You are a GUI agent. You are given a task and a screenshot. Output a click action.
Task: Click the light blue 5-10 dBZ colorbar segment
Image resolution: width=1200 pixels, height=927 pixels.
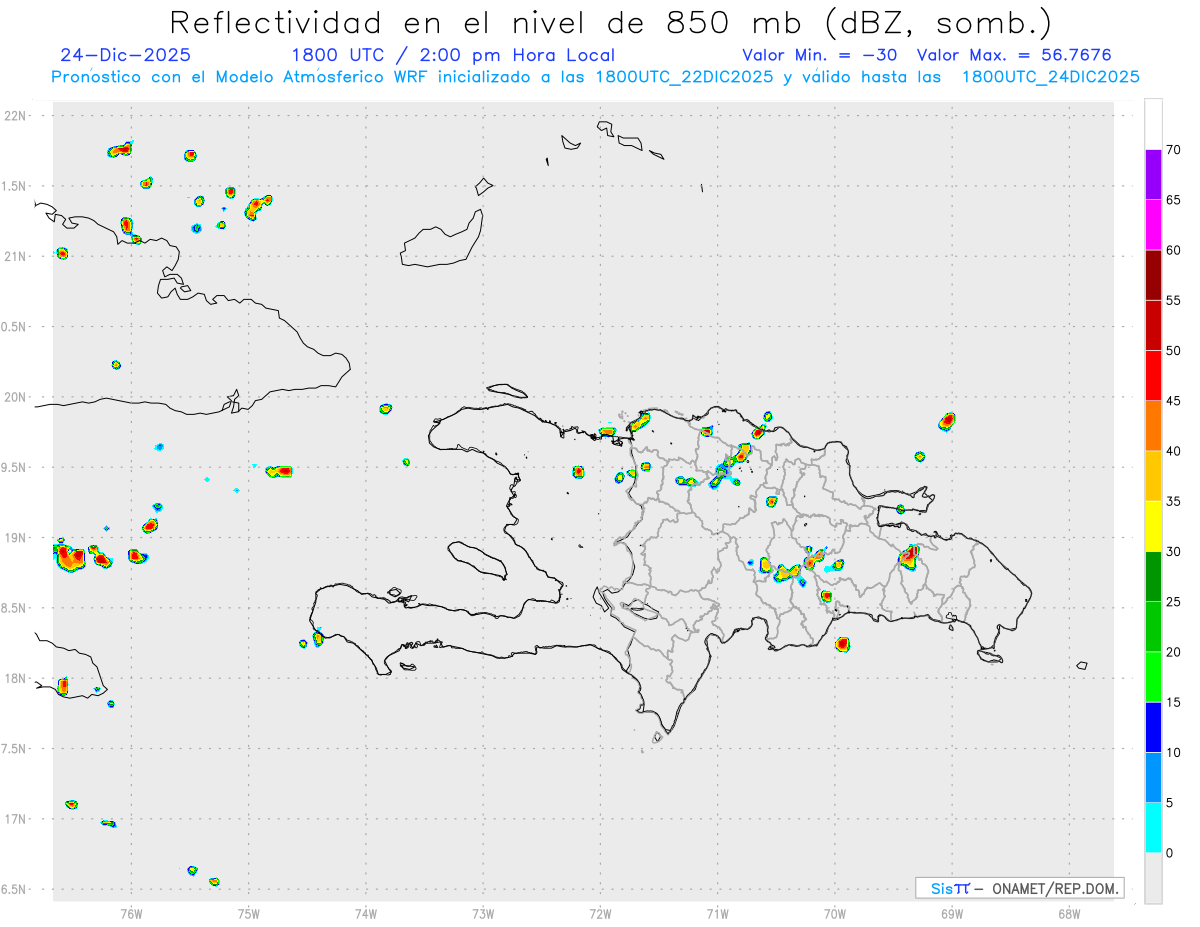[x=1153, y=777]
